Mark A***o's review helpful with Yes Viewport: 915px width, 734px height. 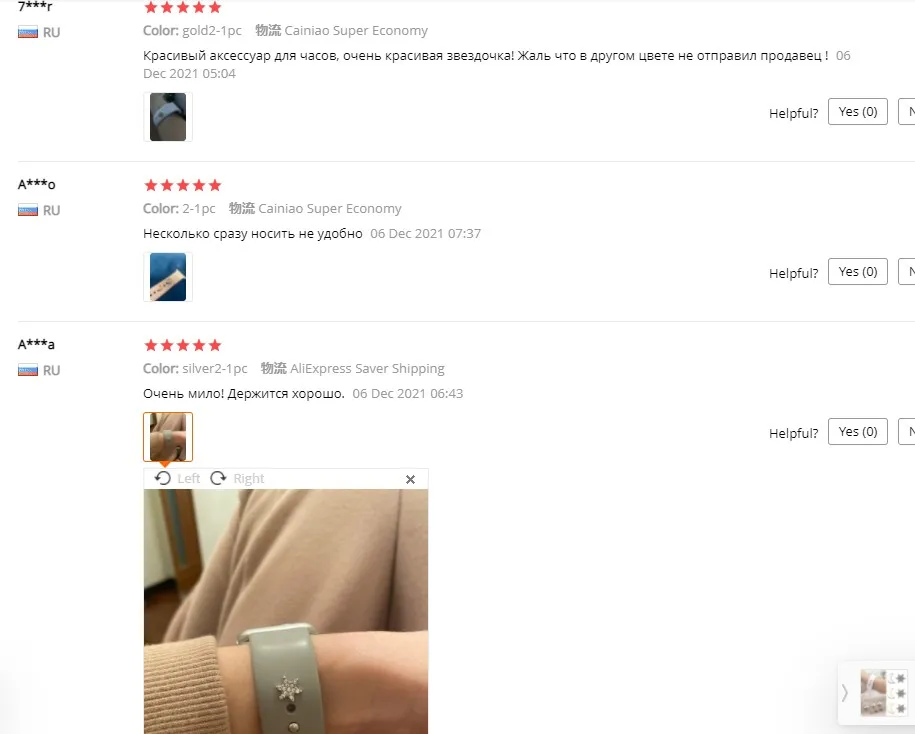pos(858,271)
